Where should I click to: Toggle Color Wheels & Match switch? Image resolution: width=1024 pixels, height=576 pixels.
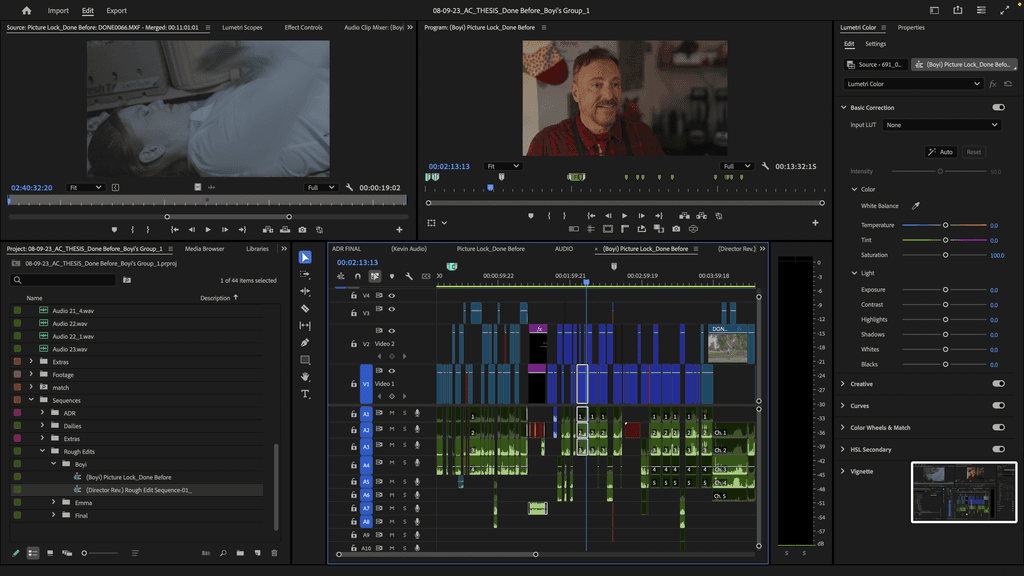(999, 428)
